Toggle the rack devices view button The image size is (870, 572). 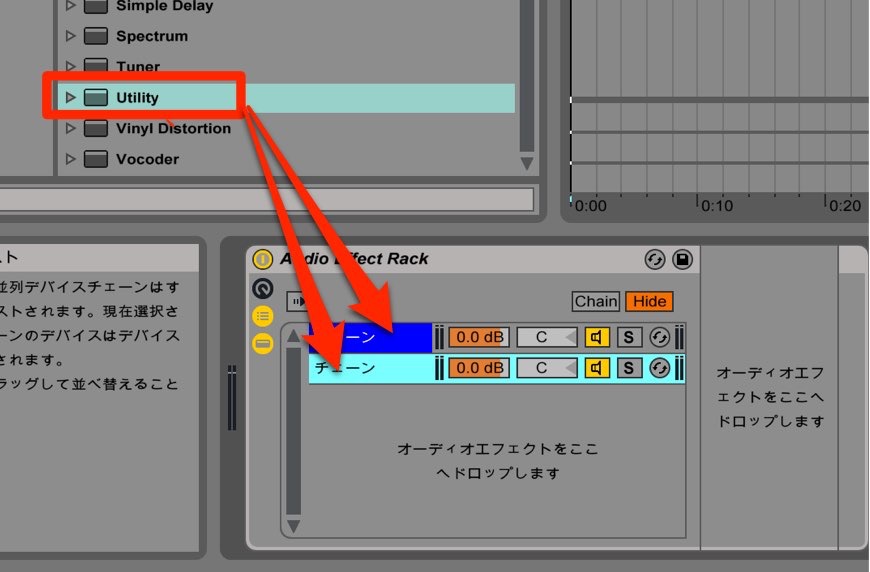coord(262,344)
